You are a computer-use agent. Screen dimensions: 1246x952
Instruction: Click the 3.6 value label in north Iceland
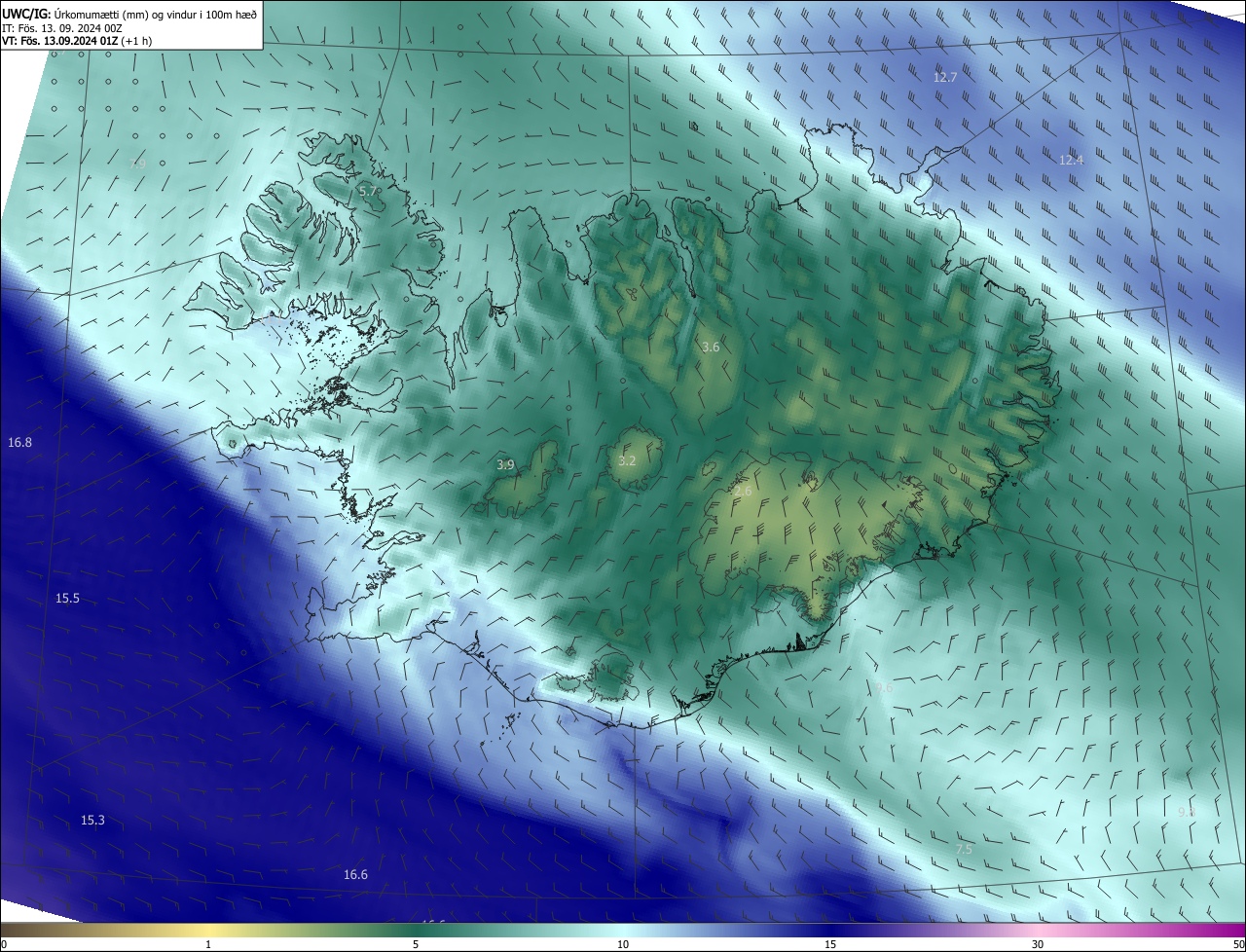[x=711, y=347]
